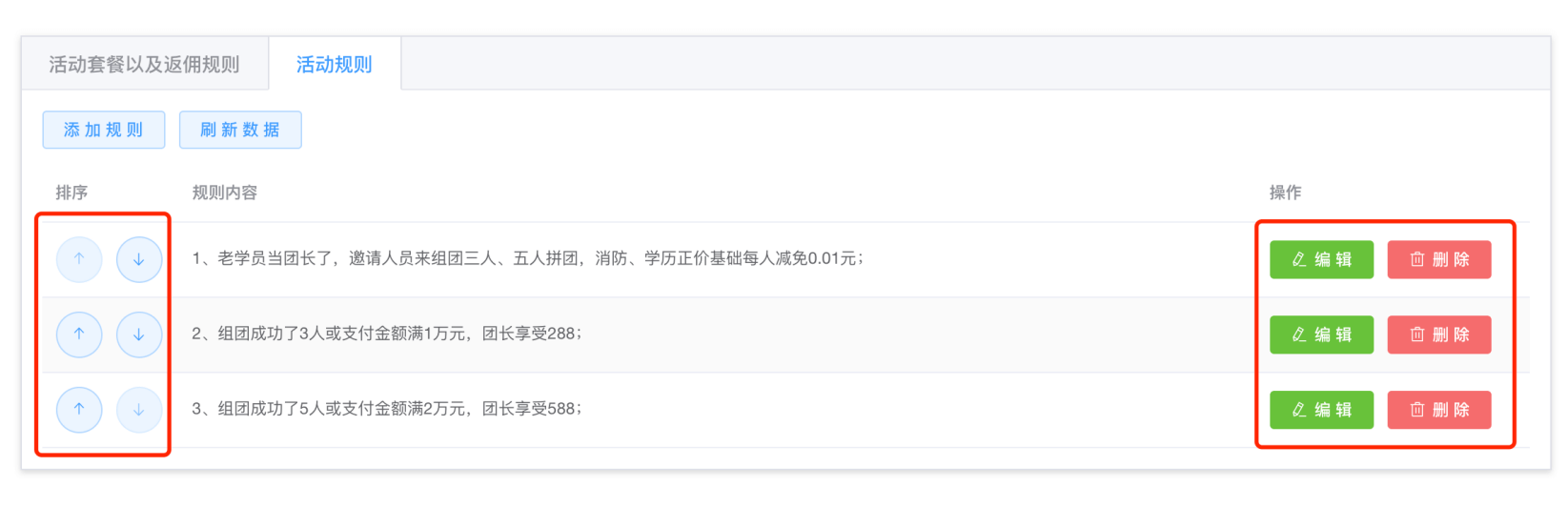Click the 添加规则 button
Screen dimensions: 1568x507
(104, 130)
